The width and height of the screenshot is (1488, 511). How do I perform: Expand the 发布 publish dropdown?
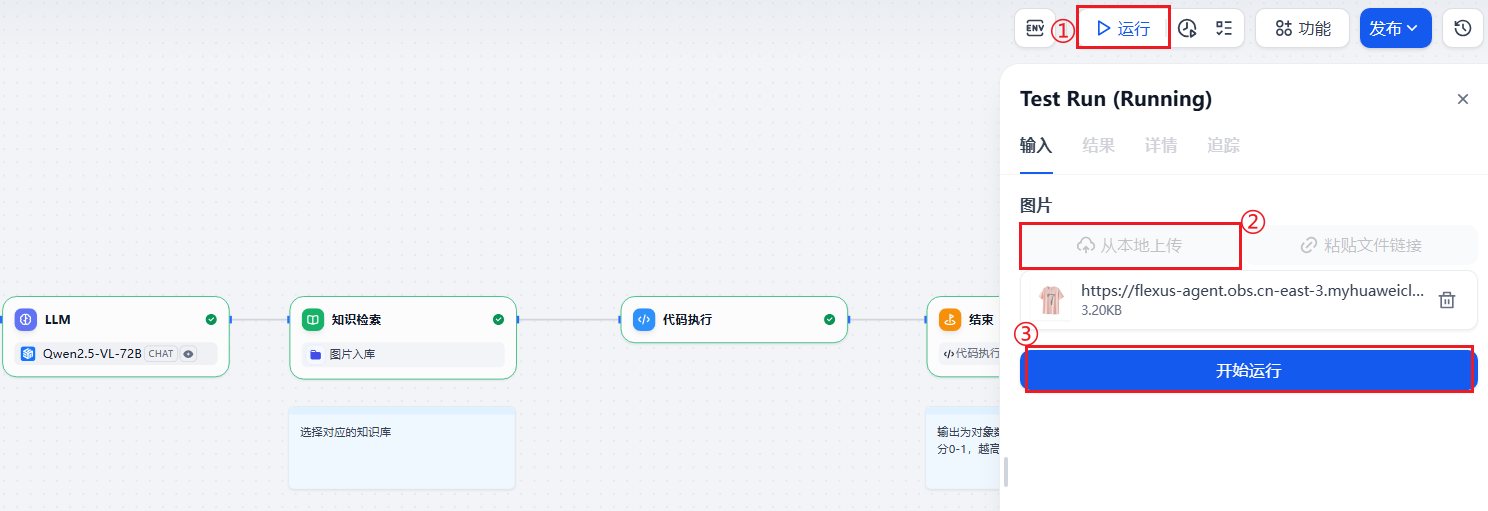coord(1395,28)
